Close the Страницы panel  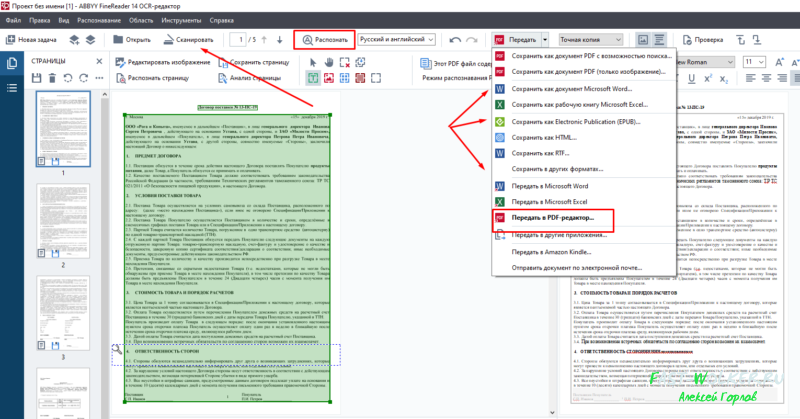pos(98,62)
